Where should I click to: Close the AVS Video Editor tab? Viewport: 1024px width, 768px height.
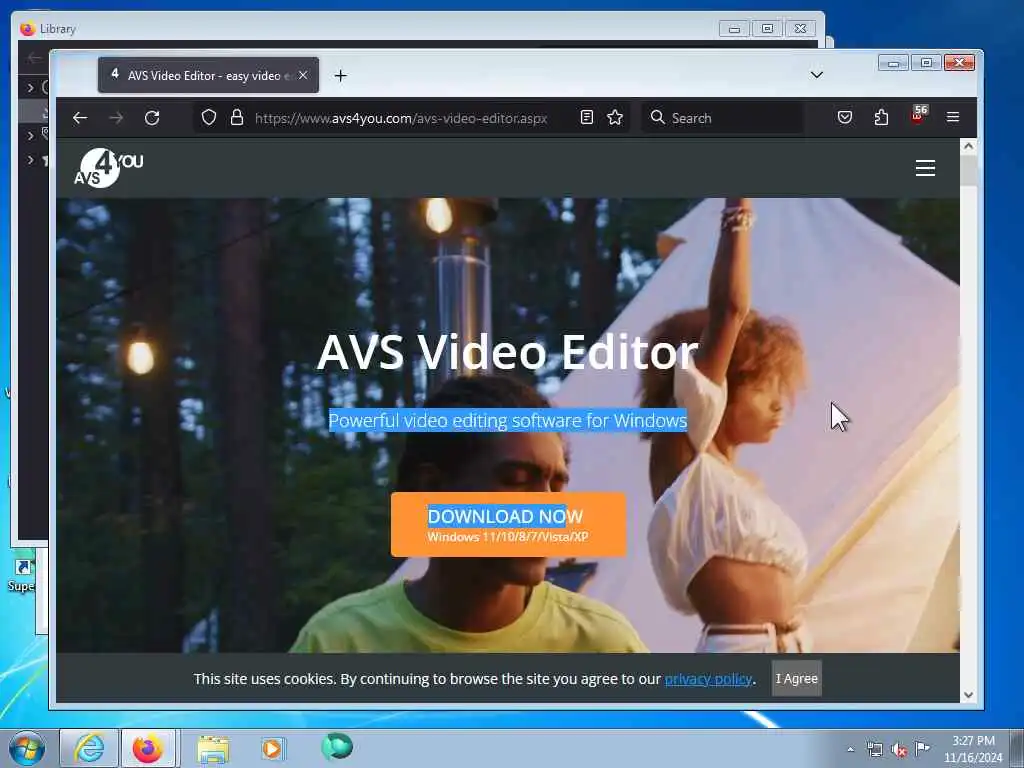[303, 76]
